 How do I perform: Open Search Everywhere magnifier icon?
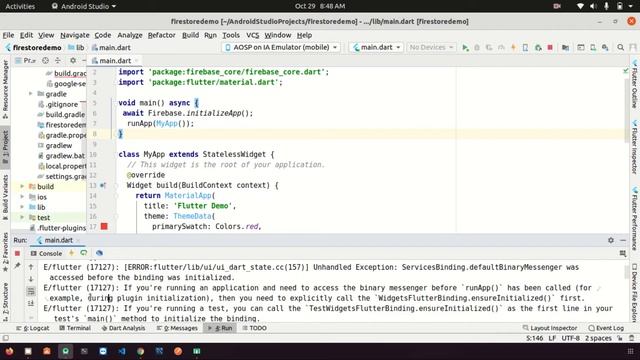pos(620,48)
